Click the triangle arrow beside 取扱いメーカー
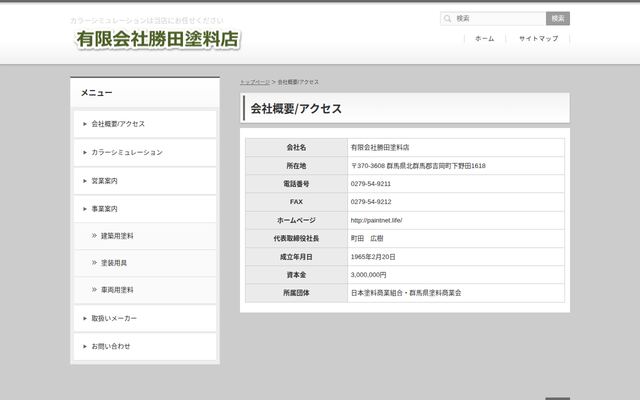Viewport: 640px width, 400px height. [85, 318]
